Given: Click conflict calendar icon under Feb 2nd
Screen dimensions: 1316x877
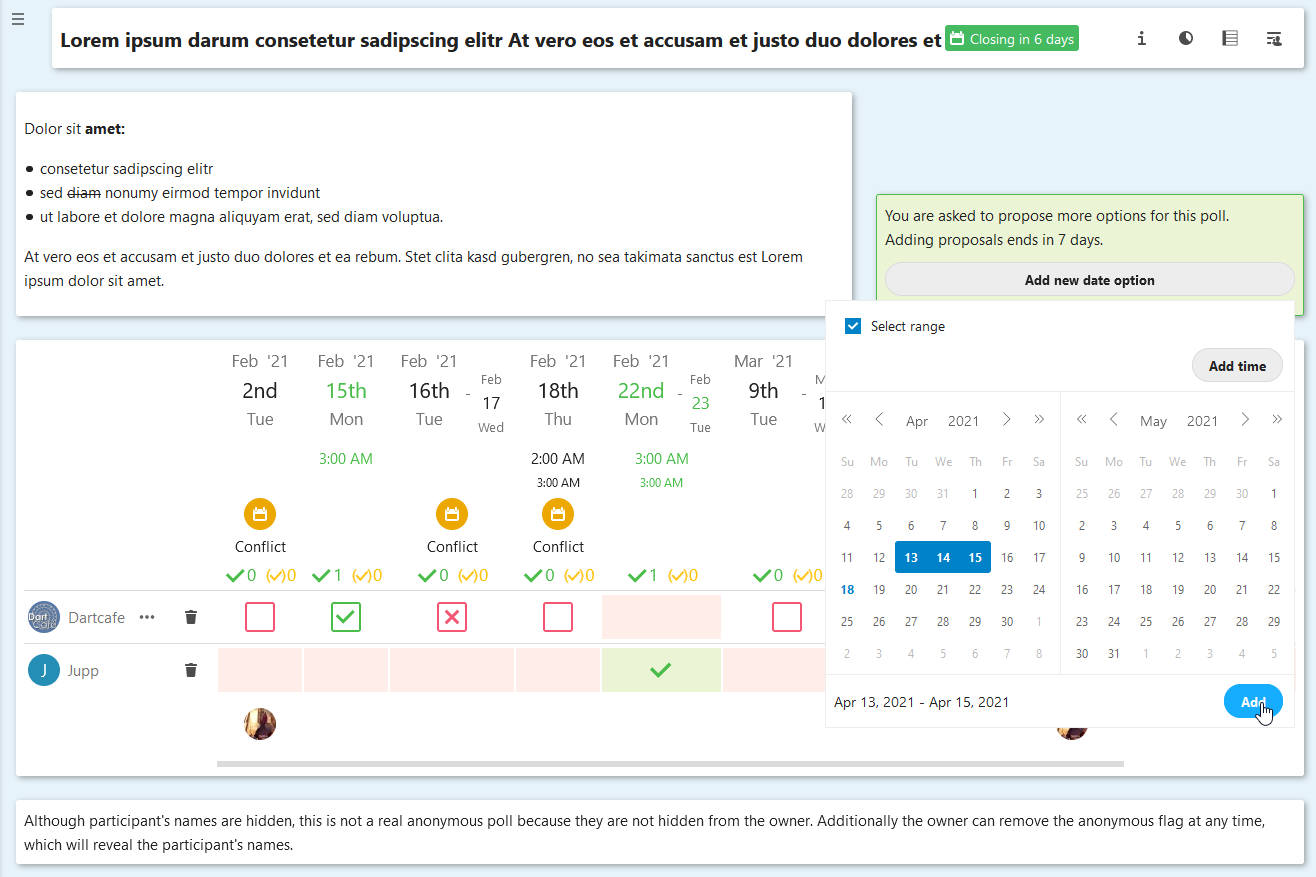Looking at the screenshot, I should click(x=260, y=515).
